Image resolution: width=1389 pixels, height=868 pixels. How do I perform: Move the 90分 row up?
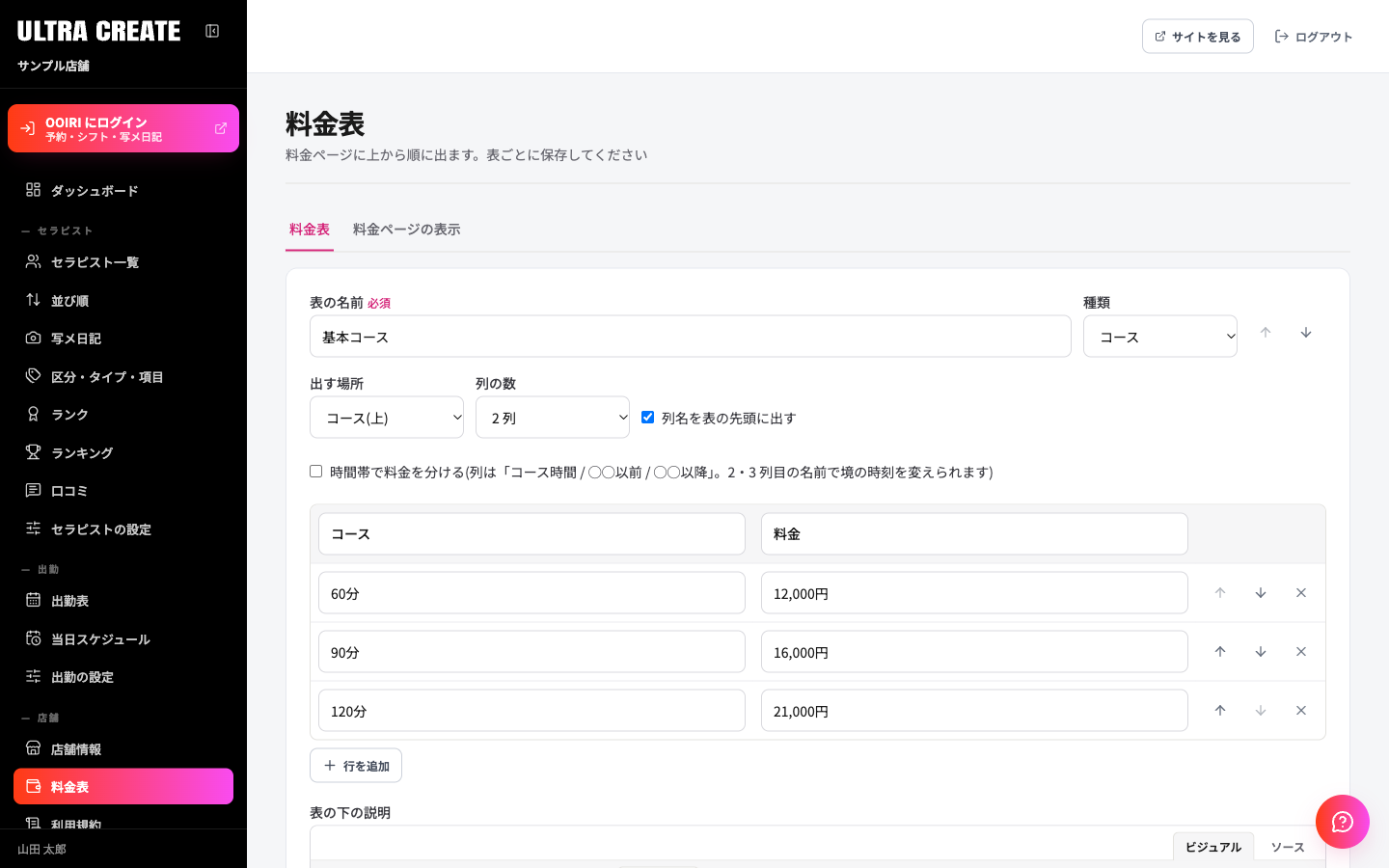click(1220, 652)
